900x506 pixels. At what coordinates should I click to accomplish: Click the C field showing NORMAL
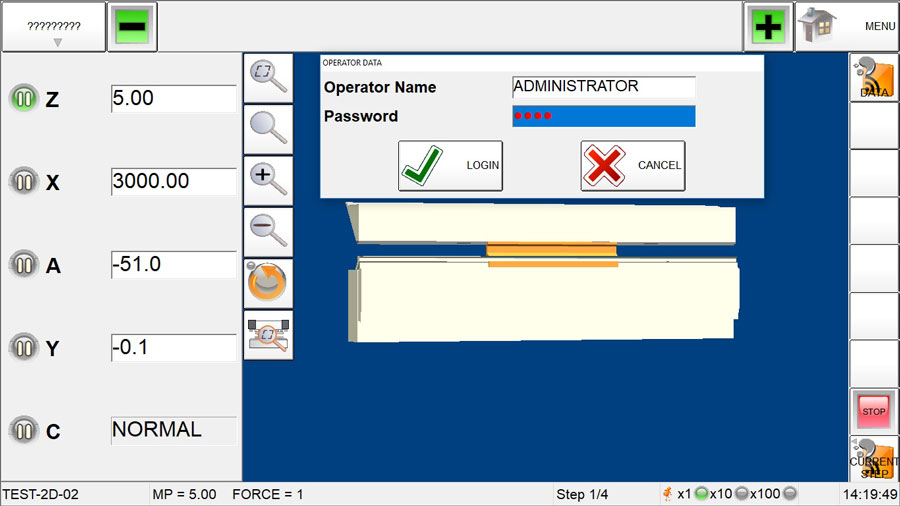click(x=173, y=430)
